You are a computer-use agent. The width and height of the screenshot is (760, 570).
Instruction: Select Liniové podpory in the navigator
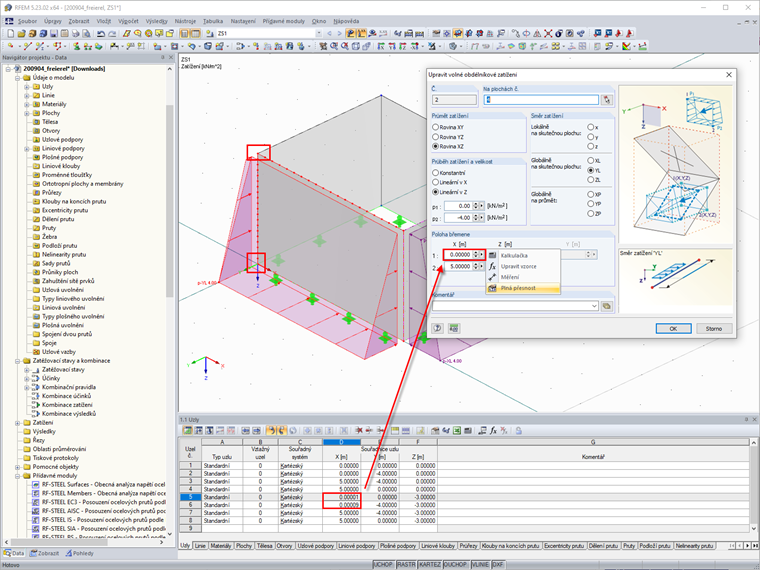click(63, 148)
